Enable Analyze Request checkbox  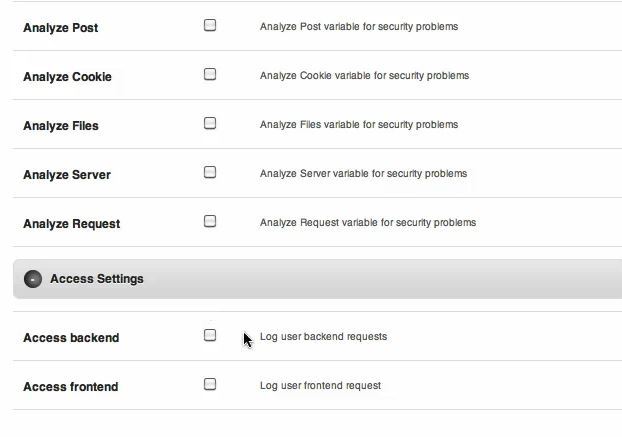[210, 221]
